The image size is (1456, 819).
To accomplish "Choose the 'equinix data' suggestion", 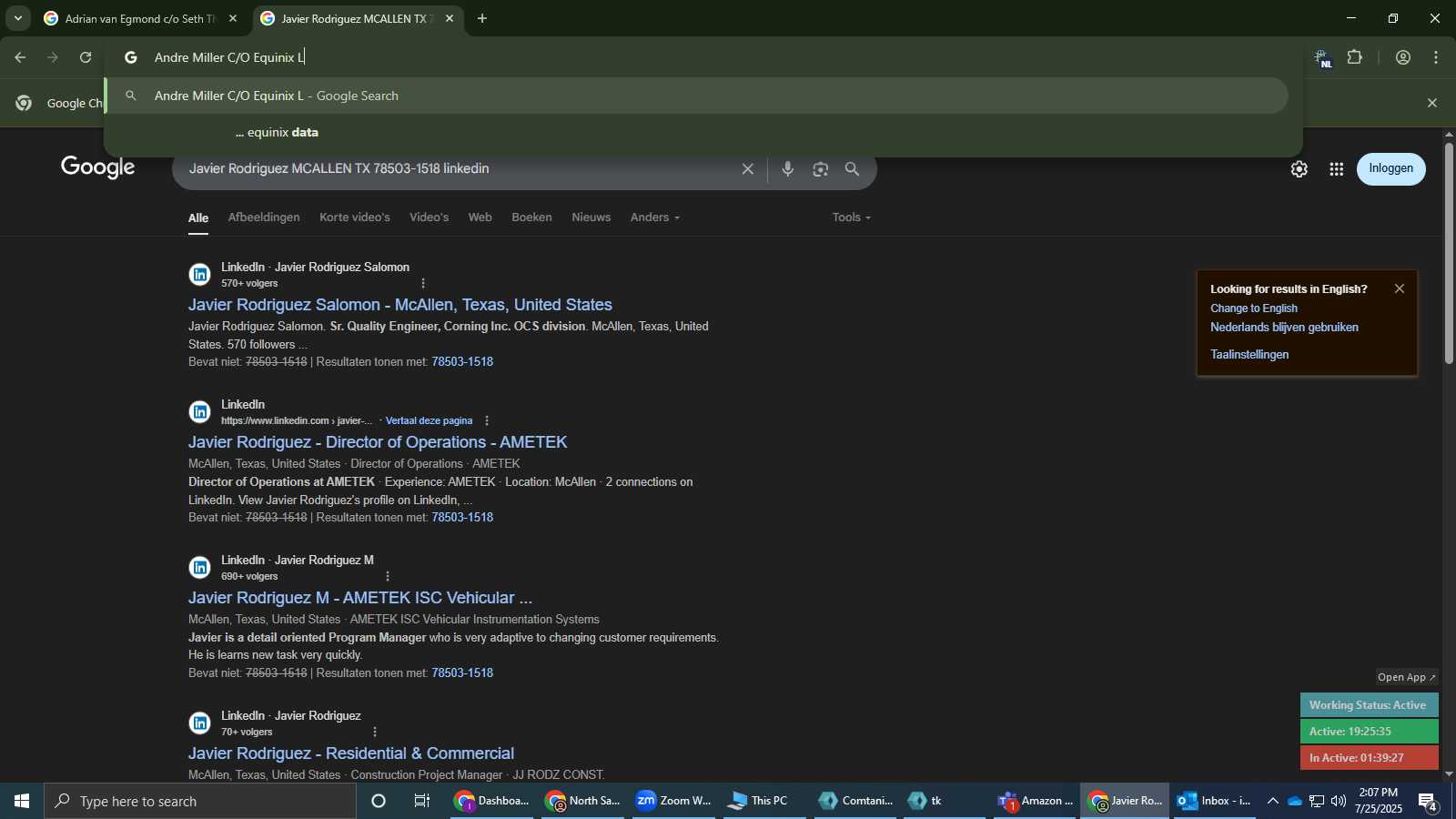I will 695,132.
